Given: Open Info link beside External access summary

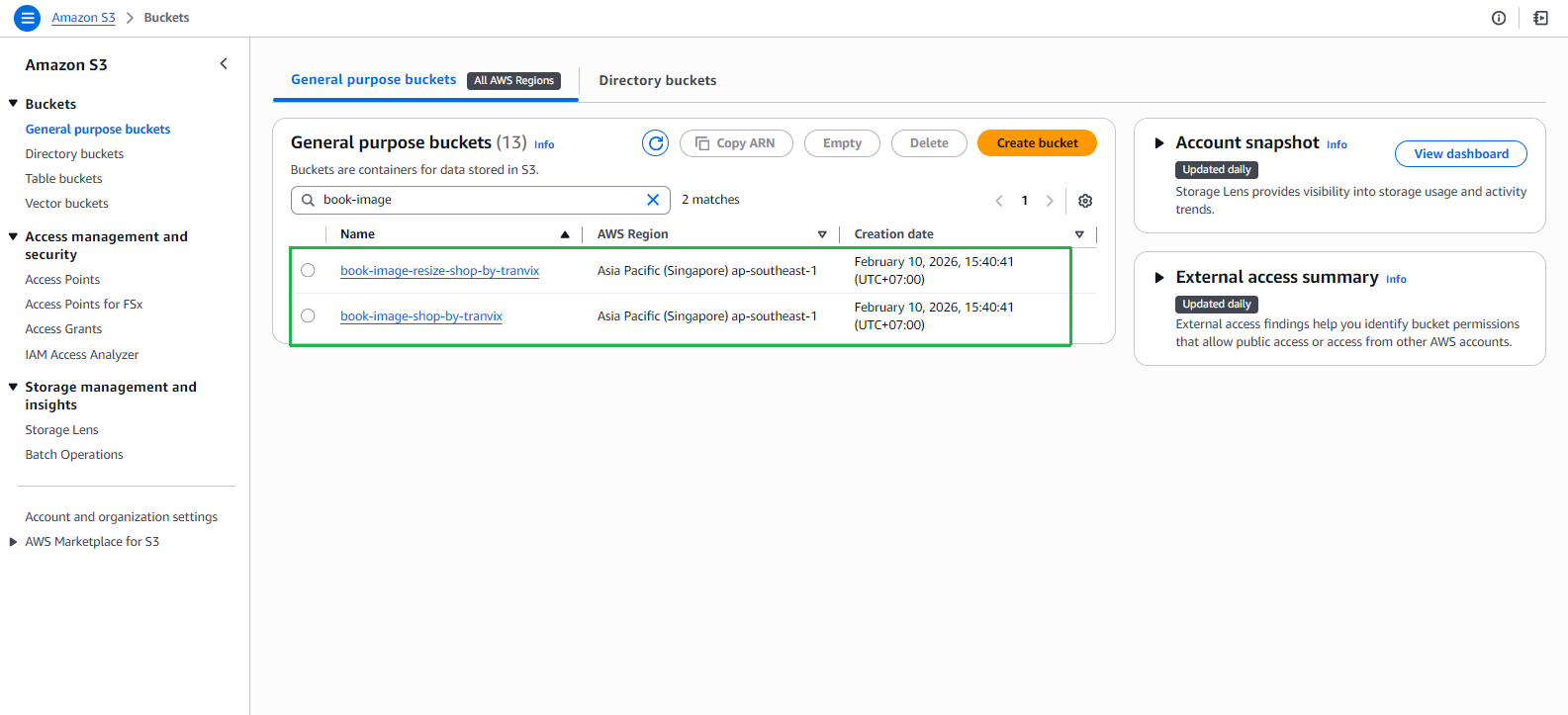Looking at the screenshot, I should pos(1396,279).
